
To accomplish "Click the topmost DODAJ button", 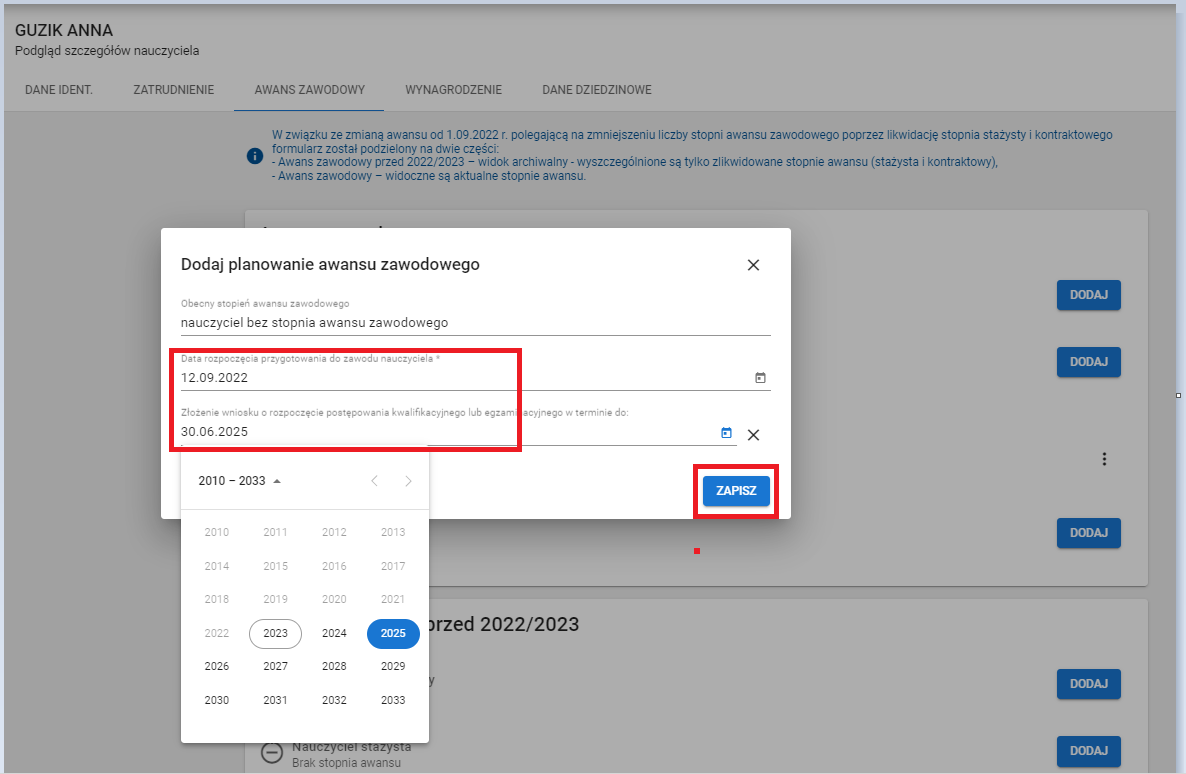I will [x=1088, y=295].
